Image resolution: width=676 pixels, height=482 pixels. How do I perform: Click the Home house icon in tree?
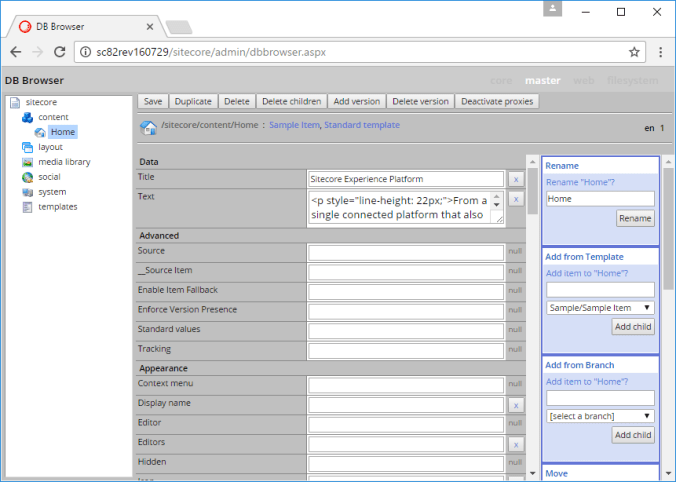pos(40,132)
